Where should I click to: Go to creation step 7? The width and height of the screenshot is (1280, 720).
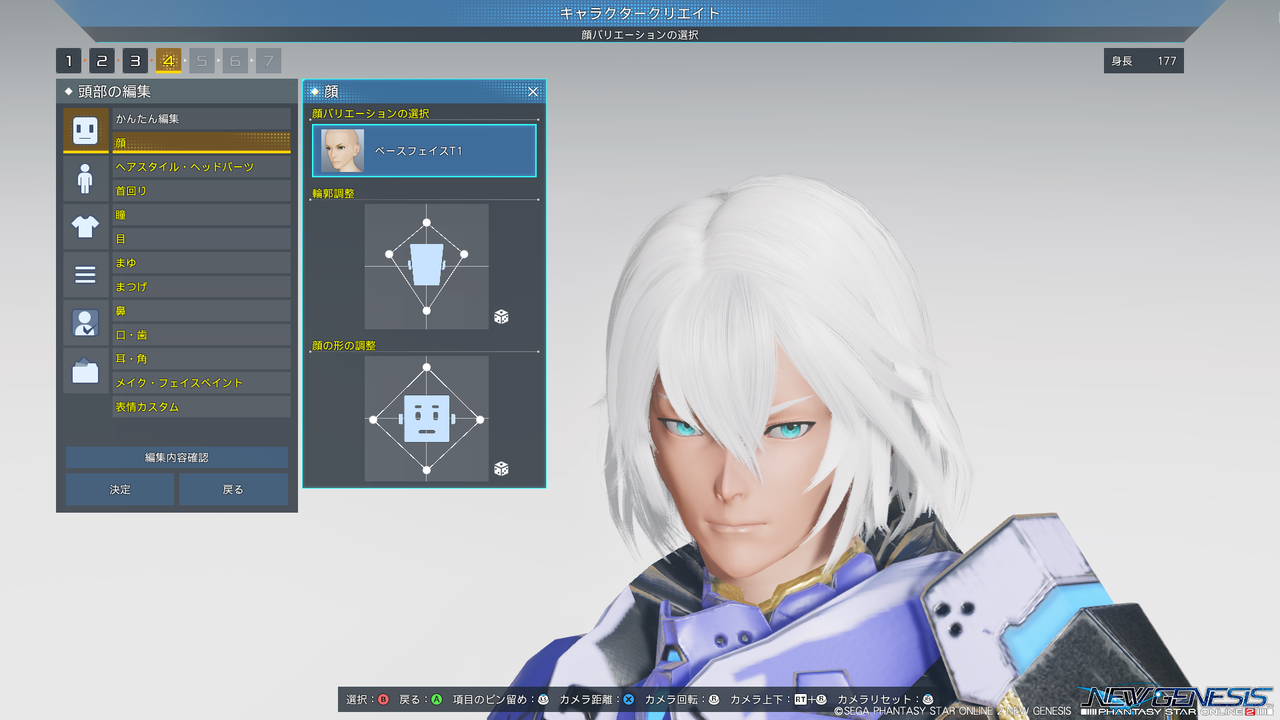(x=268, y=61)
